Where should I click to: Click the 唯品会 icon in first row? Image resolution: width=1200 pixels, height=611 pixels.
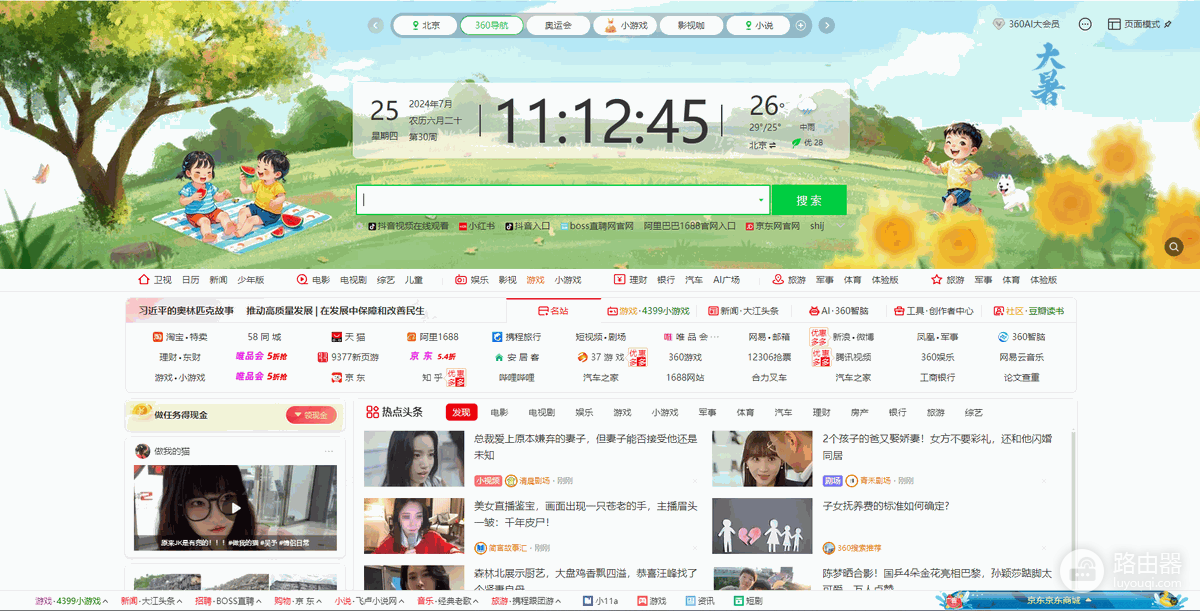tap(667, 337)
